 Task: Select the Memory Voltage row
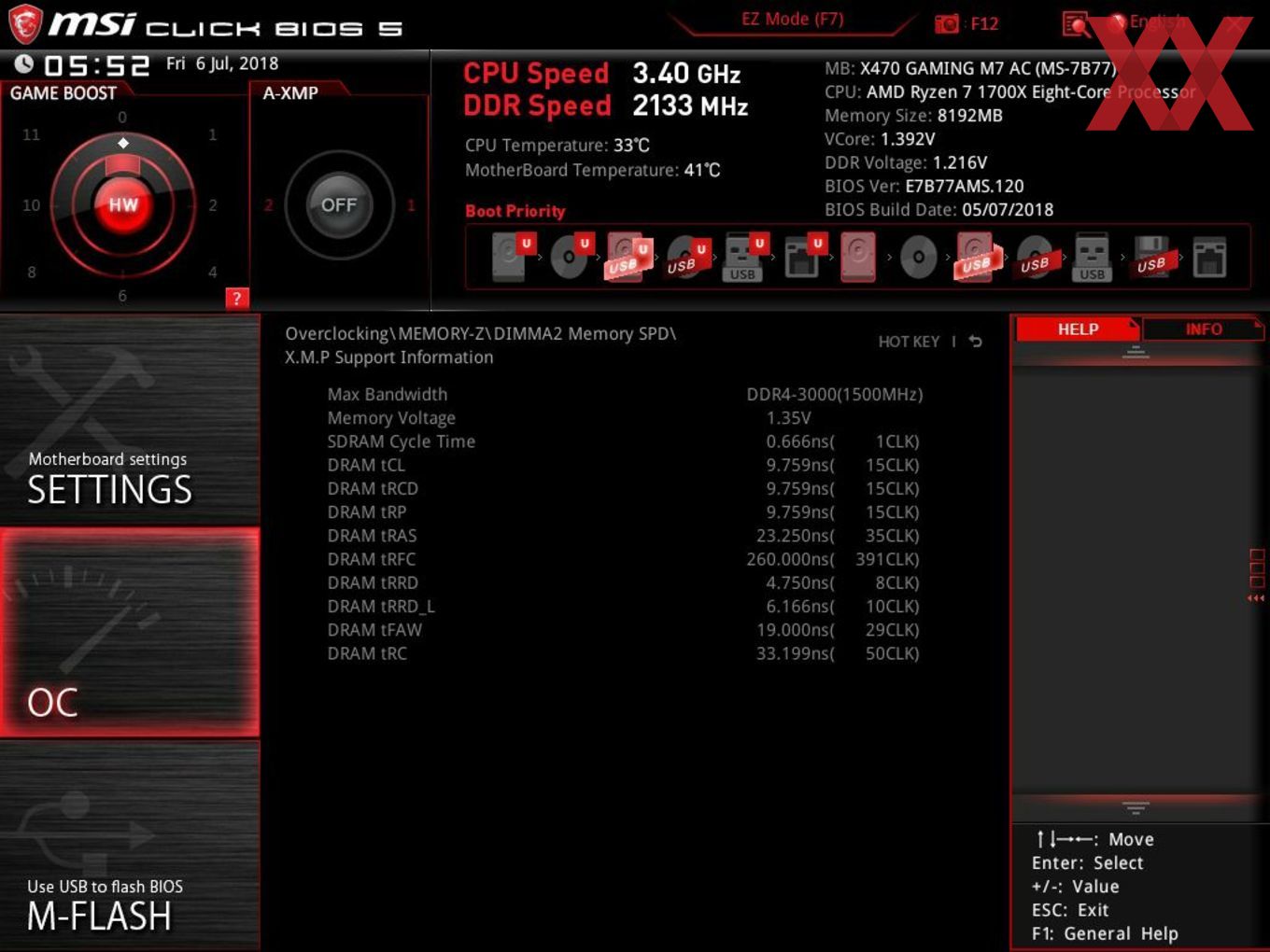tap(625, 418)
